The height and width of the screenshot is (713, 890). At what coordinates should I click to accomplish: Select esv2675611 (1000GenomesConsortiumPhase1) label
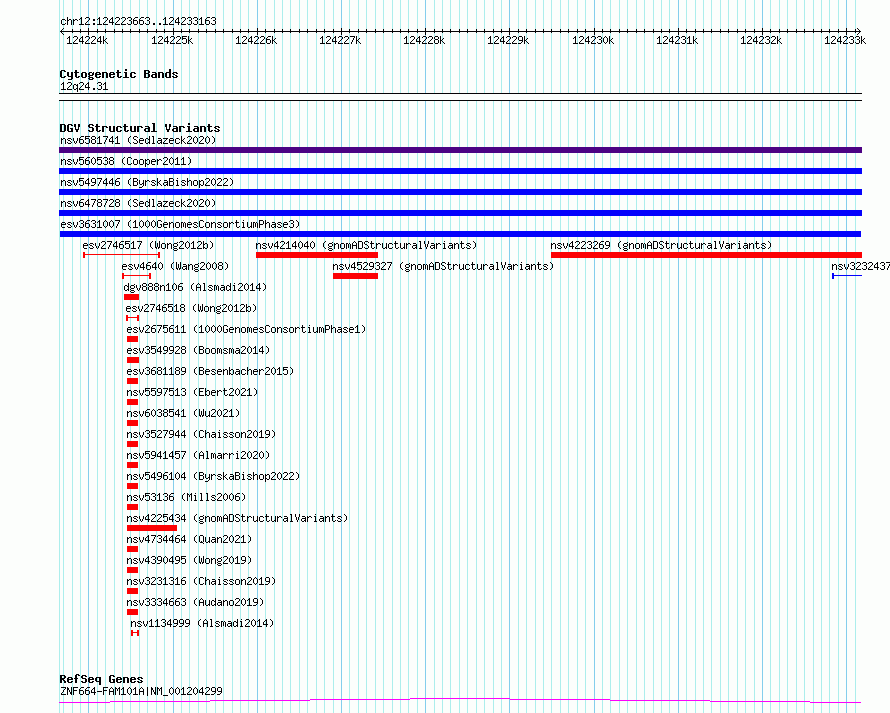(x=246, y=329)
